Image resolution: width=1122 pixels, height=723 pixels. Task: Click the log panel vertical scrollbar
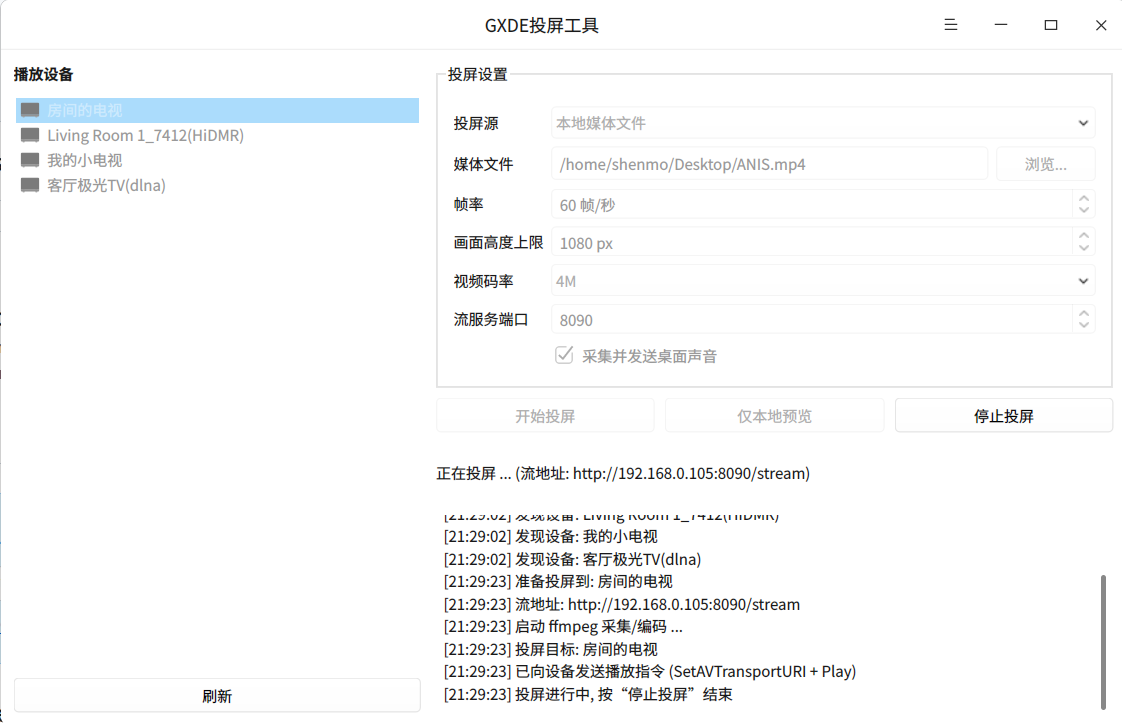[x=1103, y=641]
